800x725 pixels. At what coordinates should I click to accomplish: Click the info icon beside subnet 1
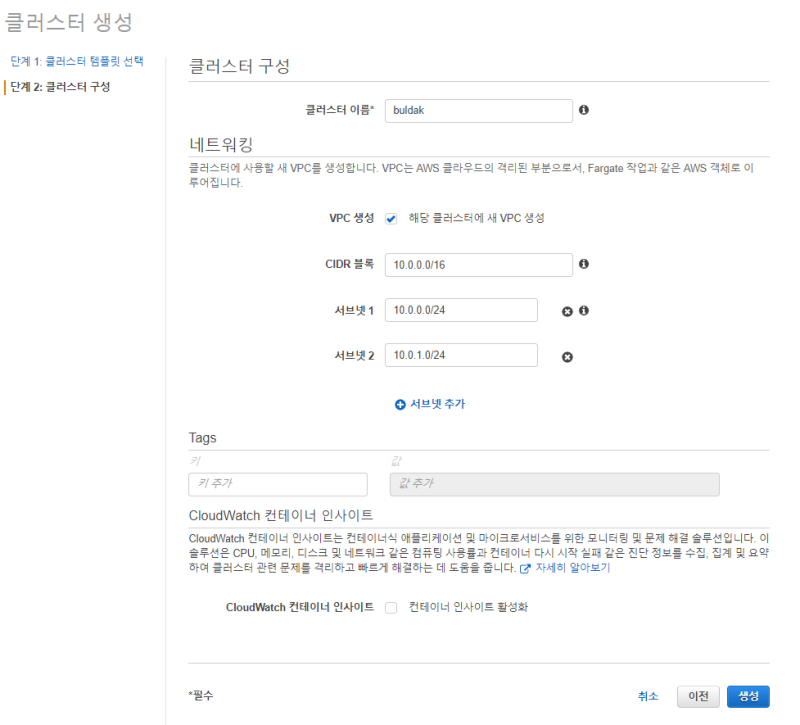pos(584,311)
